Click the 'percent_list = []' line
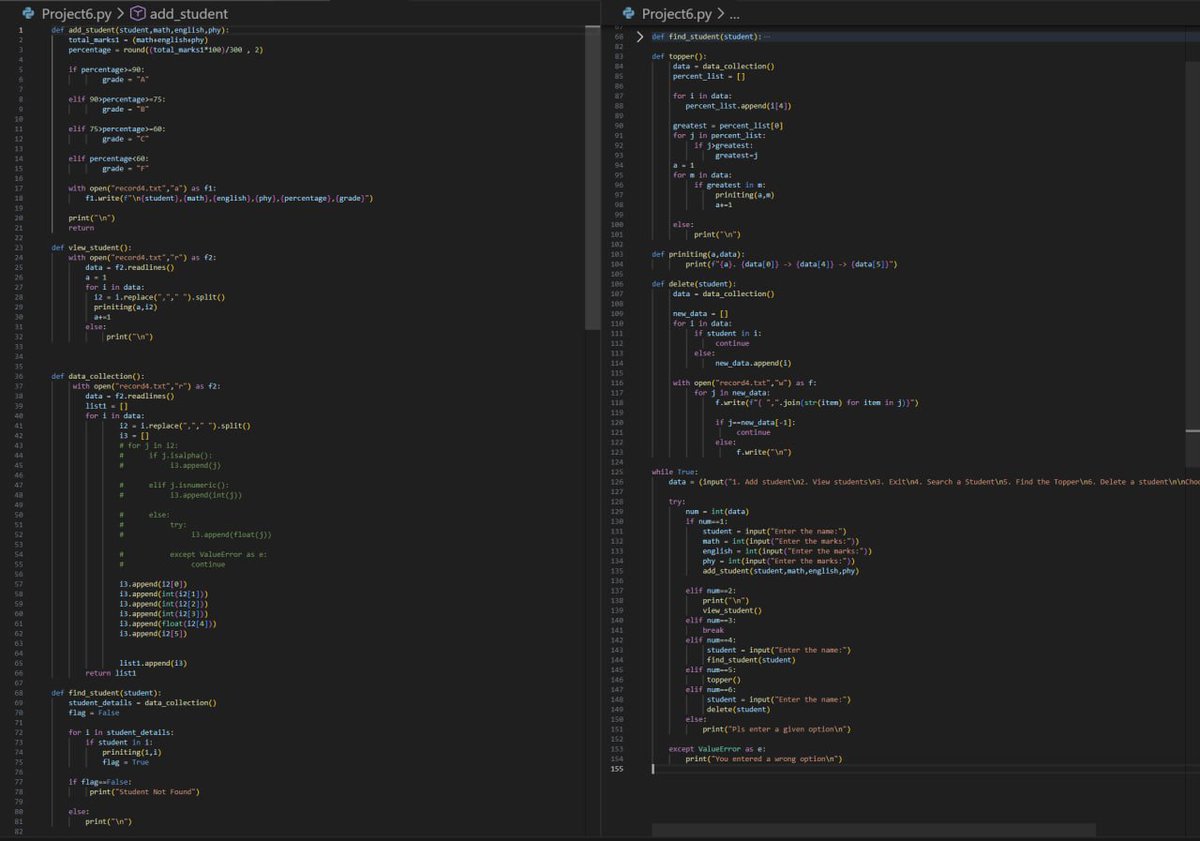This screenshot has height=841, width=1200. pos(709,76)
